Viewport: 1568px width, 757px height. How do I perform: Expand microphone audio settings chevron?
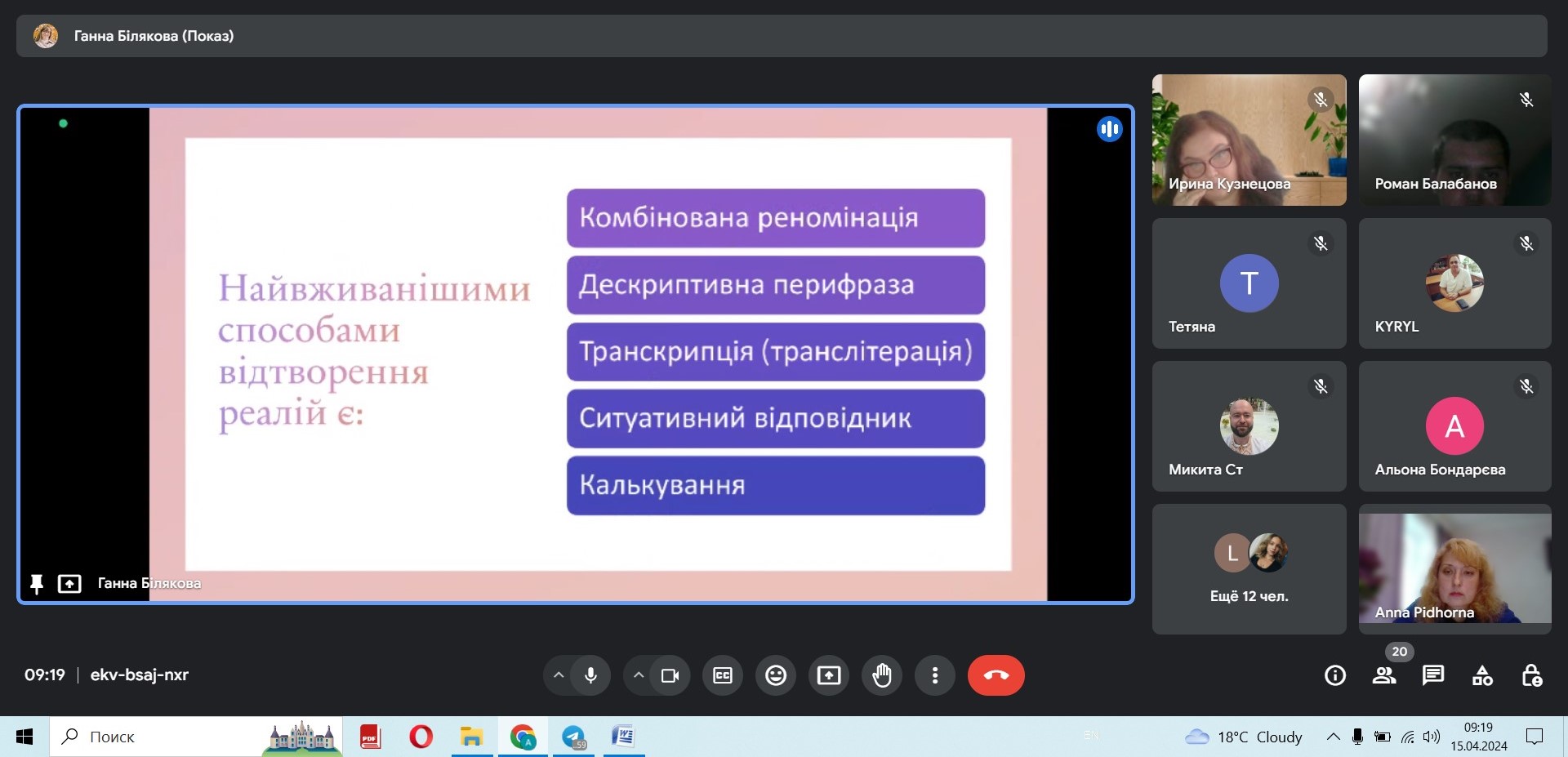(559, 675)
